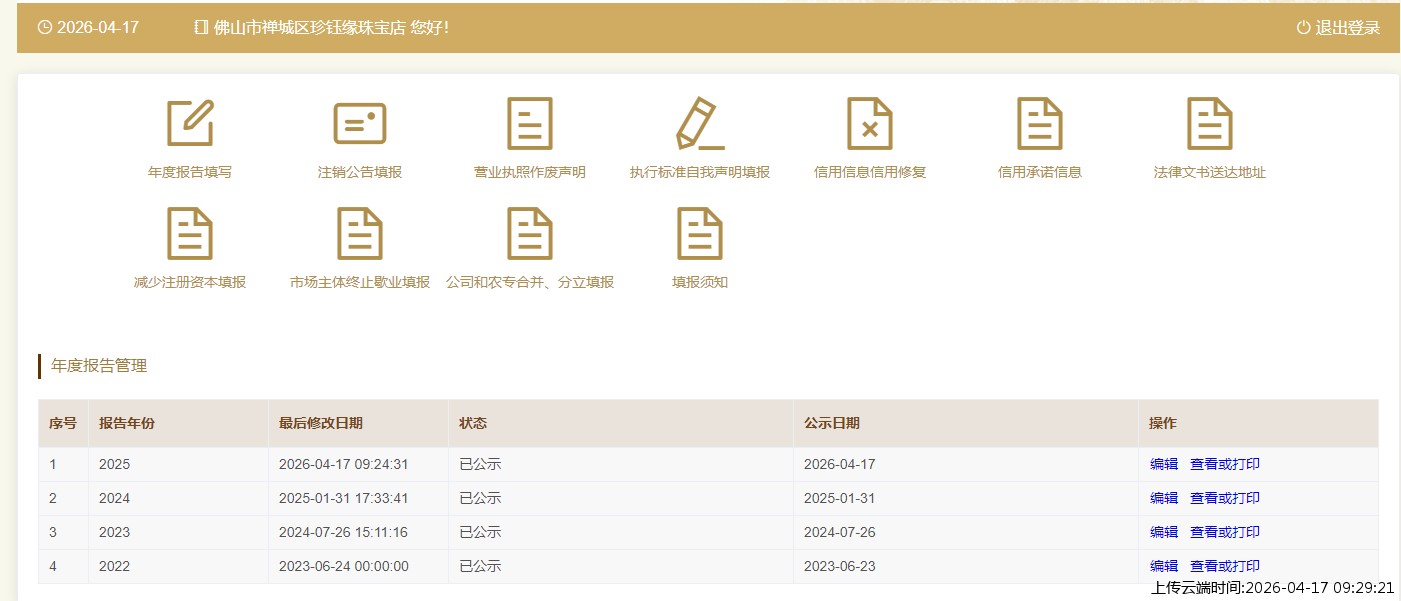The image size is (1401, 601).
Task: Click 退出登录 to log out
Action: pos(1338,28)
